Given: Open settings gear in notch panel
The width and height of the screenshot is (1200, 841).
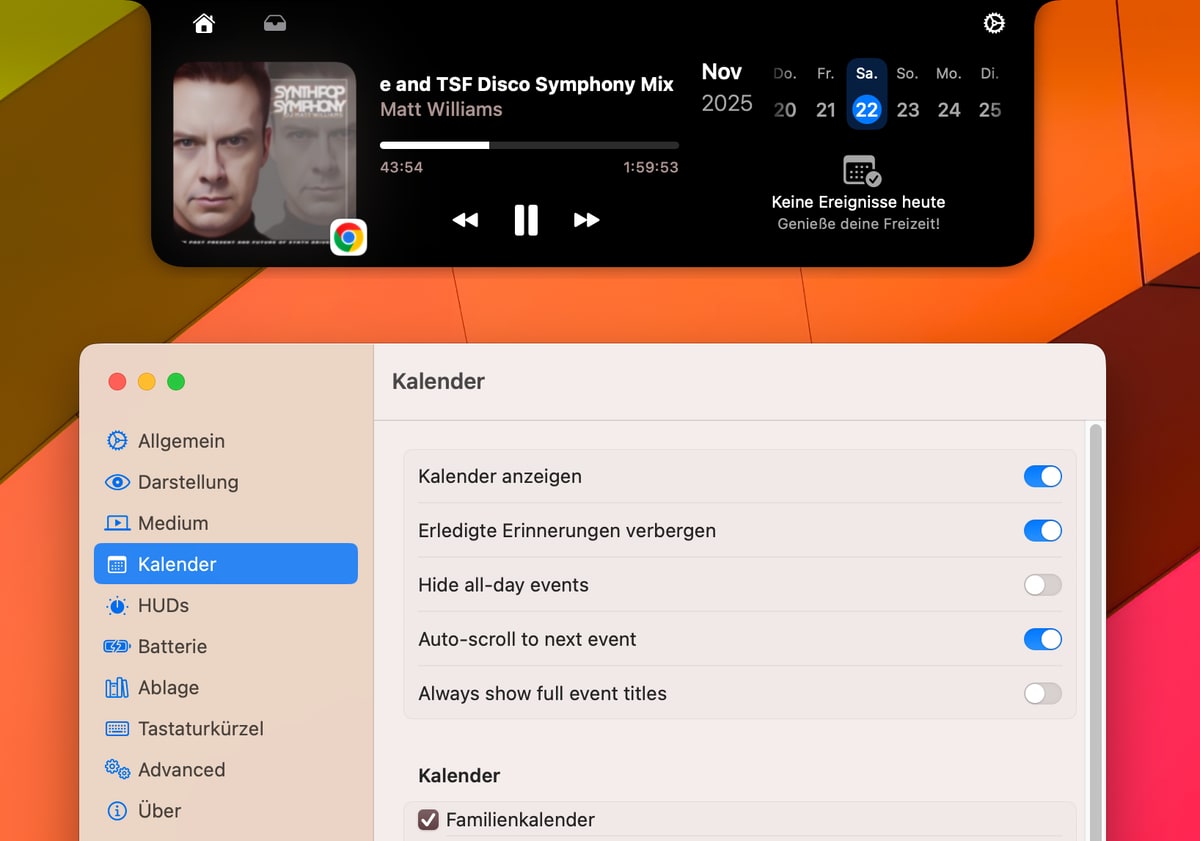Looking at the screenshot, I should point(994,23).
